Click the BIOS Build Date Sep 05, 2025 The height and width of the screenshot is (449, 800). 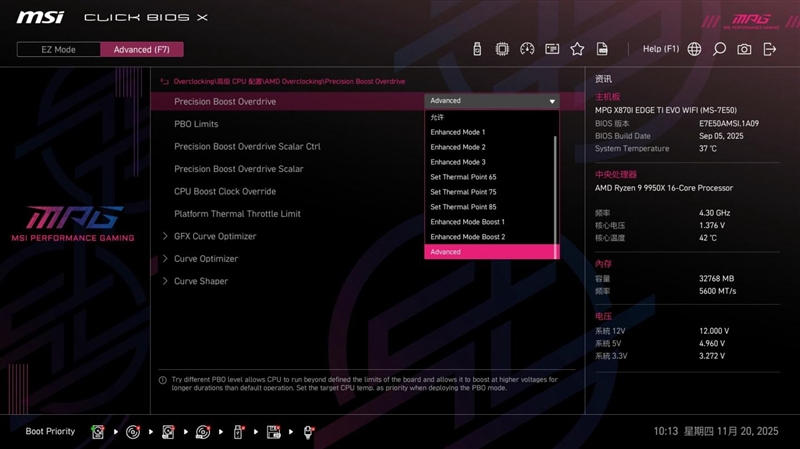pyautogui.click(x=721, y=136)
